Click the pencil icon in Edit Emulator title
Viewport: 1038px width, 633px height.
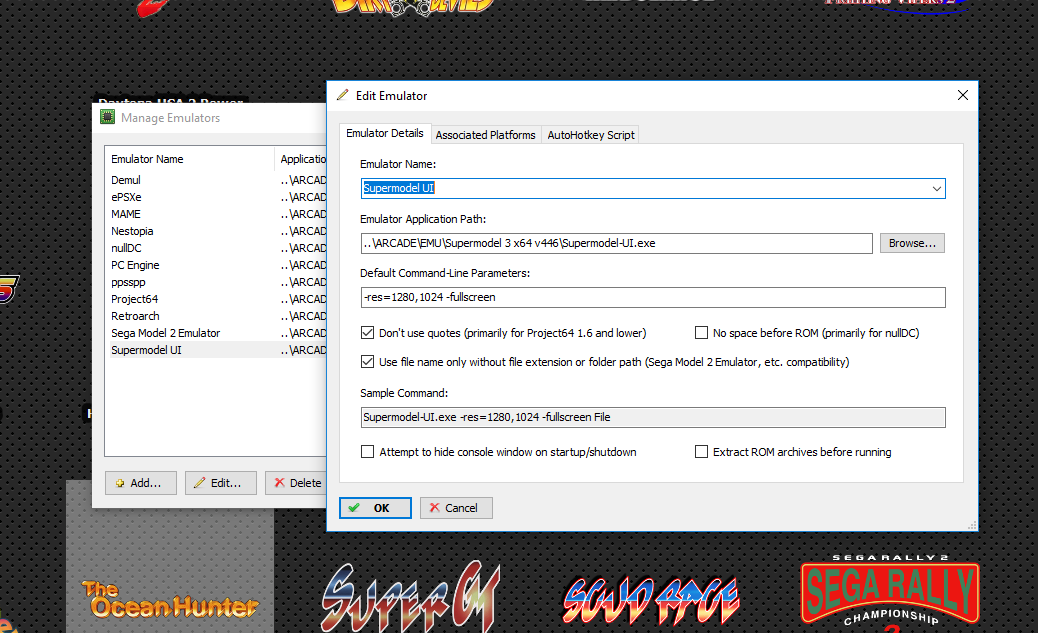[x=342, y=95]
